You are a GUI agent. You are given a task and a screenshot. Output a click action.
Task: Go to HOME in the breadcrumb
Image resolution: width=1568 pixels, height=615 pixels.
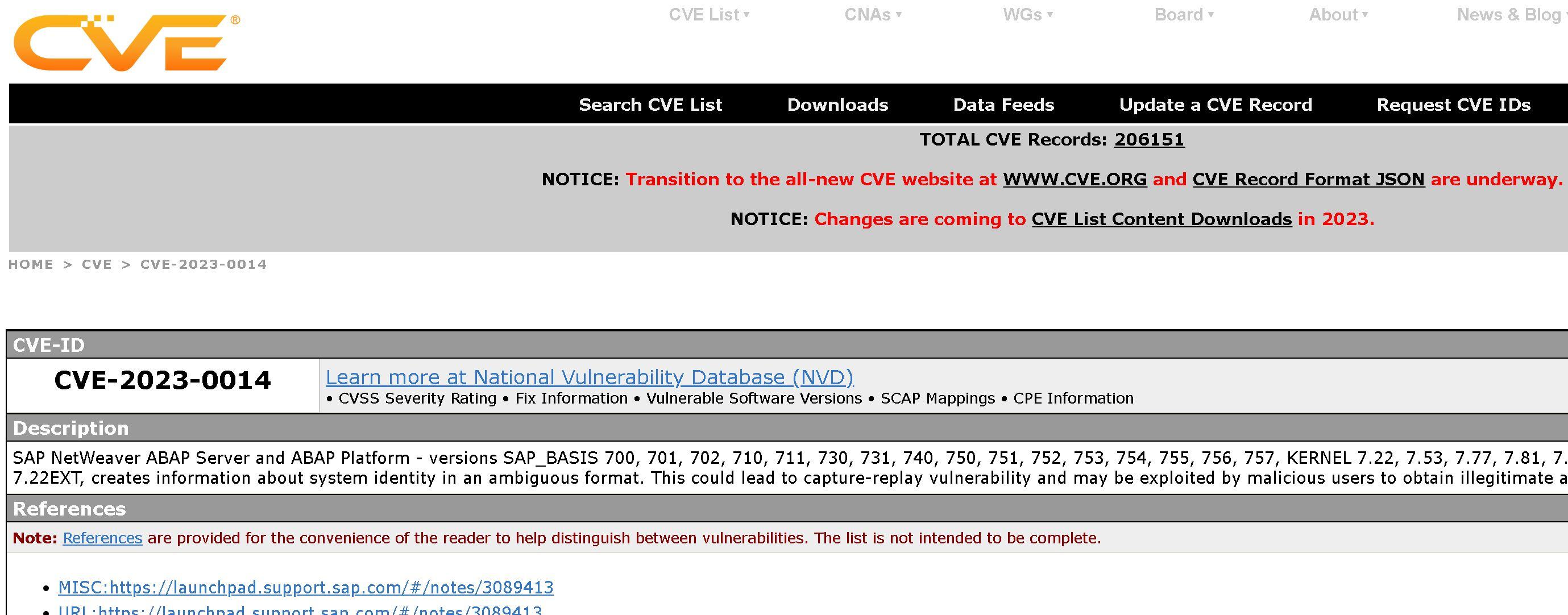coord(31,264)
